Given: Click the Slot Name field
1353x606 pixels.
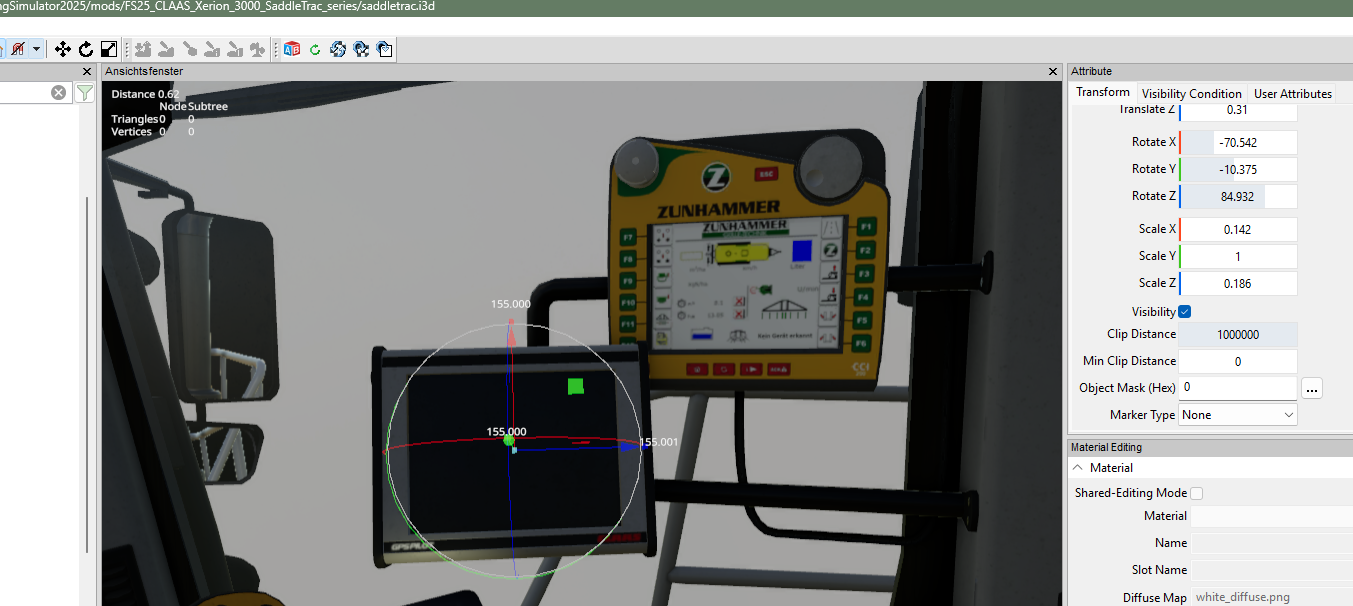Looking at the screenshot, I should 1271,571.
